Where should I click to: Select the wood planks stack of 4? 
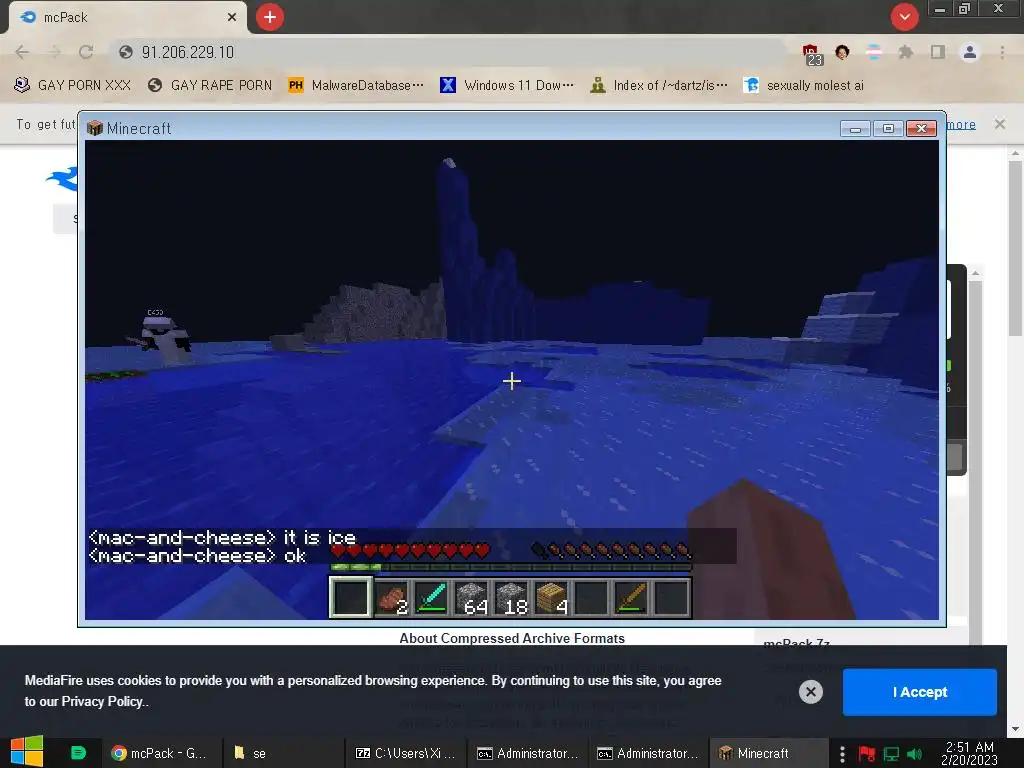(551, 597)
